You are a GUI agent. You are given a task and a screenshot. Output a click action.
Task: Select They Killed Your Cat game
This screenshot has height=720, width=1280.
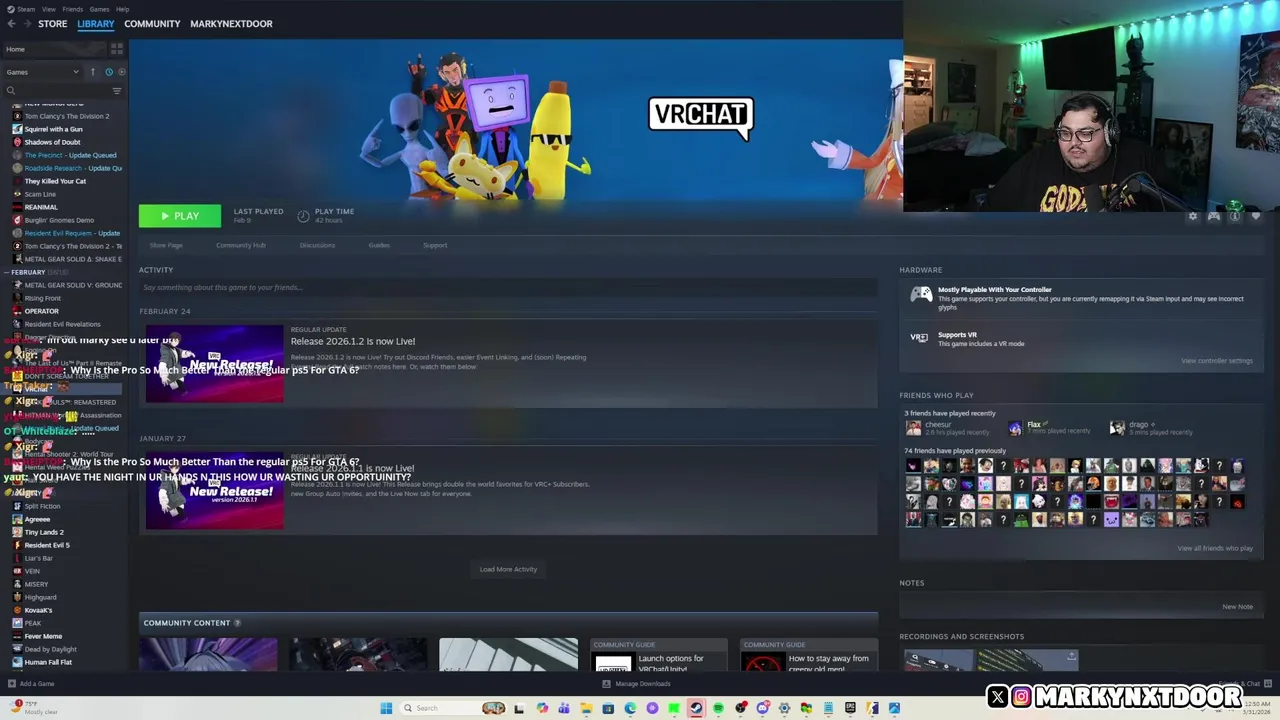pyautogui.click(x=55, y=181)
